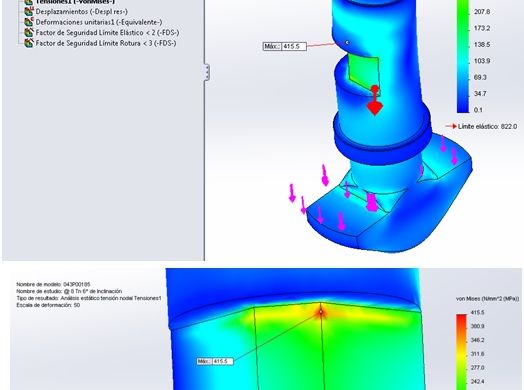Click the Deformaciones unitarias1 plot icon
Viewport: 524px width, 390px height.
pos(29,22)
